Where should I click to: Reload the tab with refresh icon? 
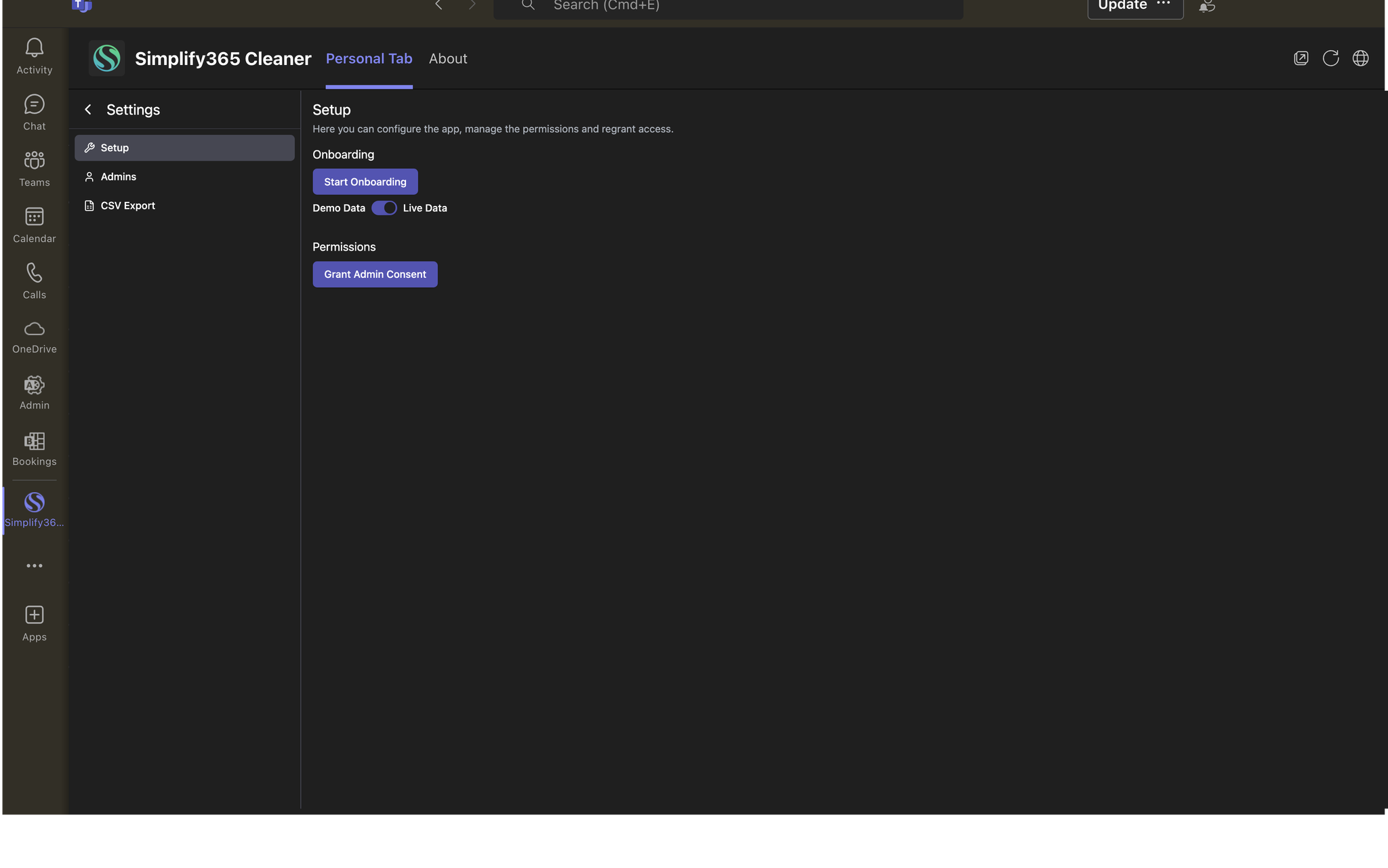[x=1331, y=58]
